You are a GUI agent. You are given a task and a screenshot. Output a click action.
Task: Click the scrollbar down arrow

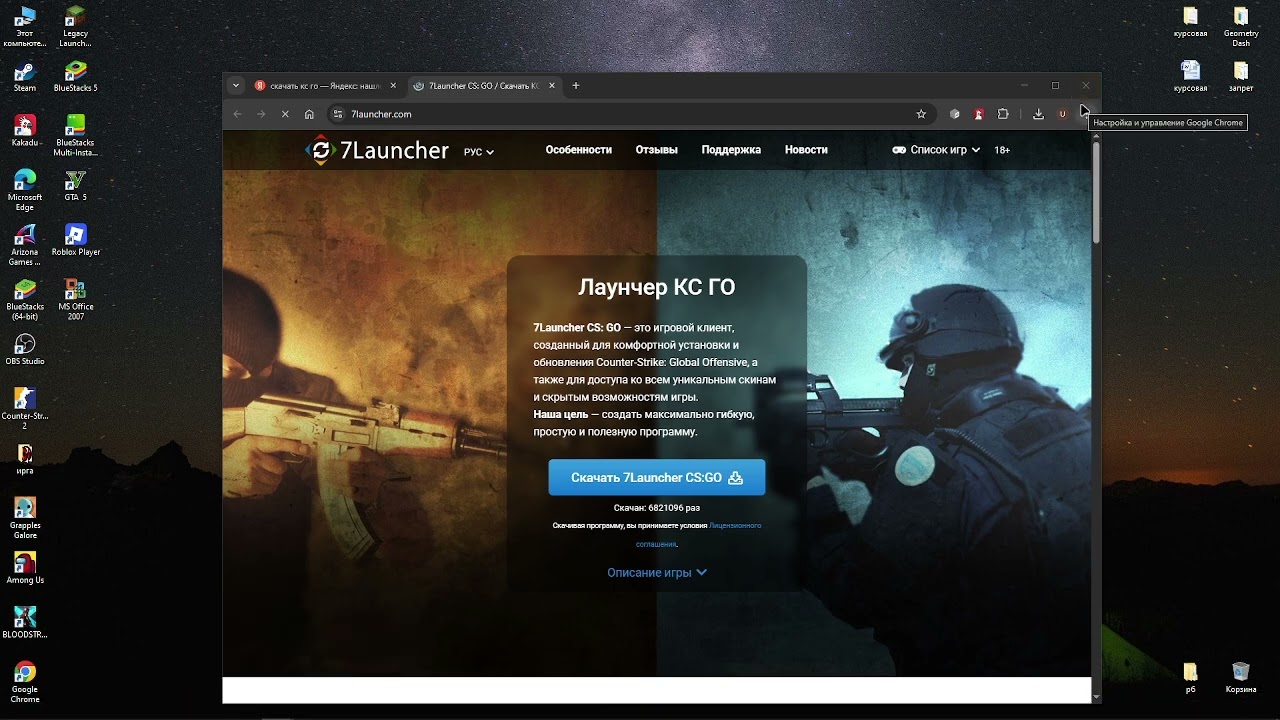(1096, 697)
